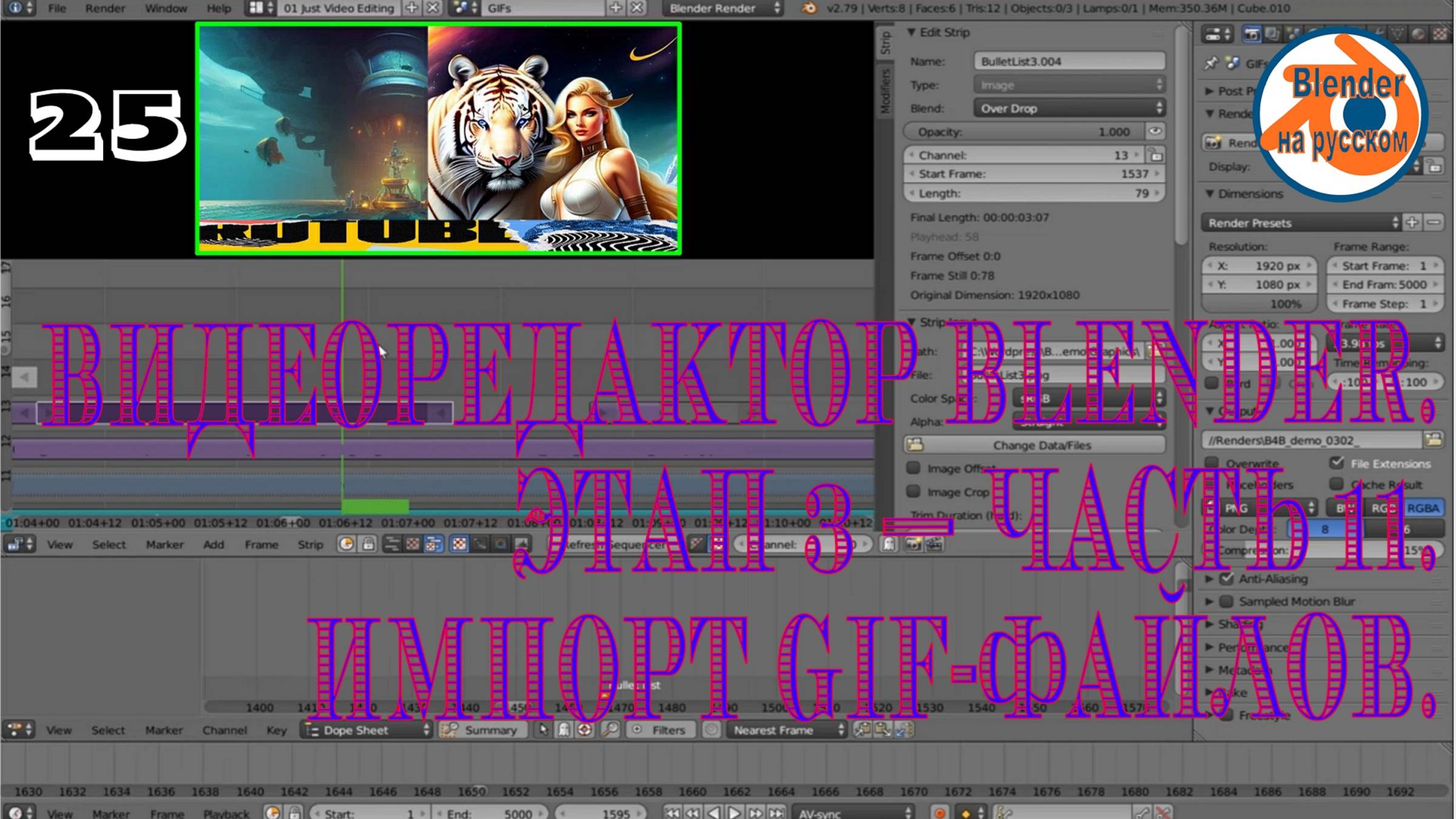Enable the Image Crop checkbox
Image resolution: width=1456 pixels, height=819 pixels.
(x=913, y=491)
